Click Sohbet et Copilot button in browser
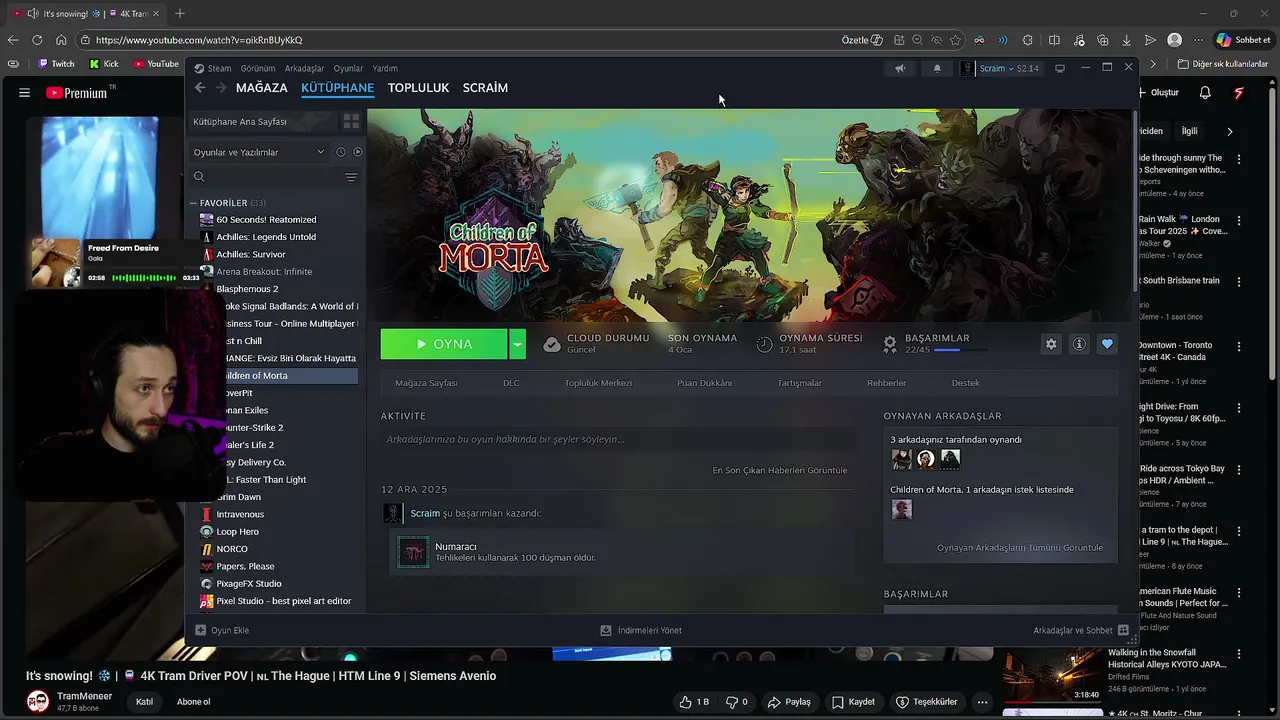 (x=1243, y=40)
